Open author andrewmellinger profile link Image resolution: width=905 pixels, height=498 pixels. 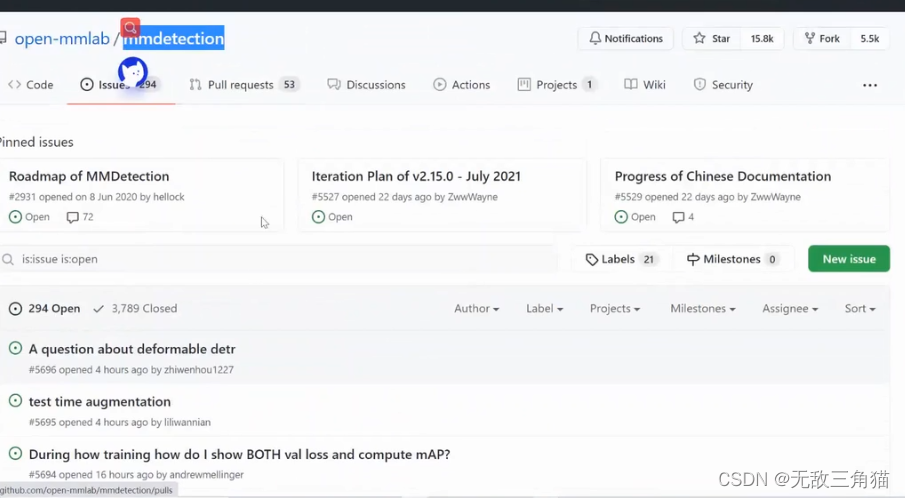coord(207,475)
